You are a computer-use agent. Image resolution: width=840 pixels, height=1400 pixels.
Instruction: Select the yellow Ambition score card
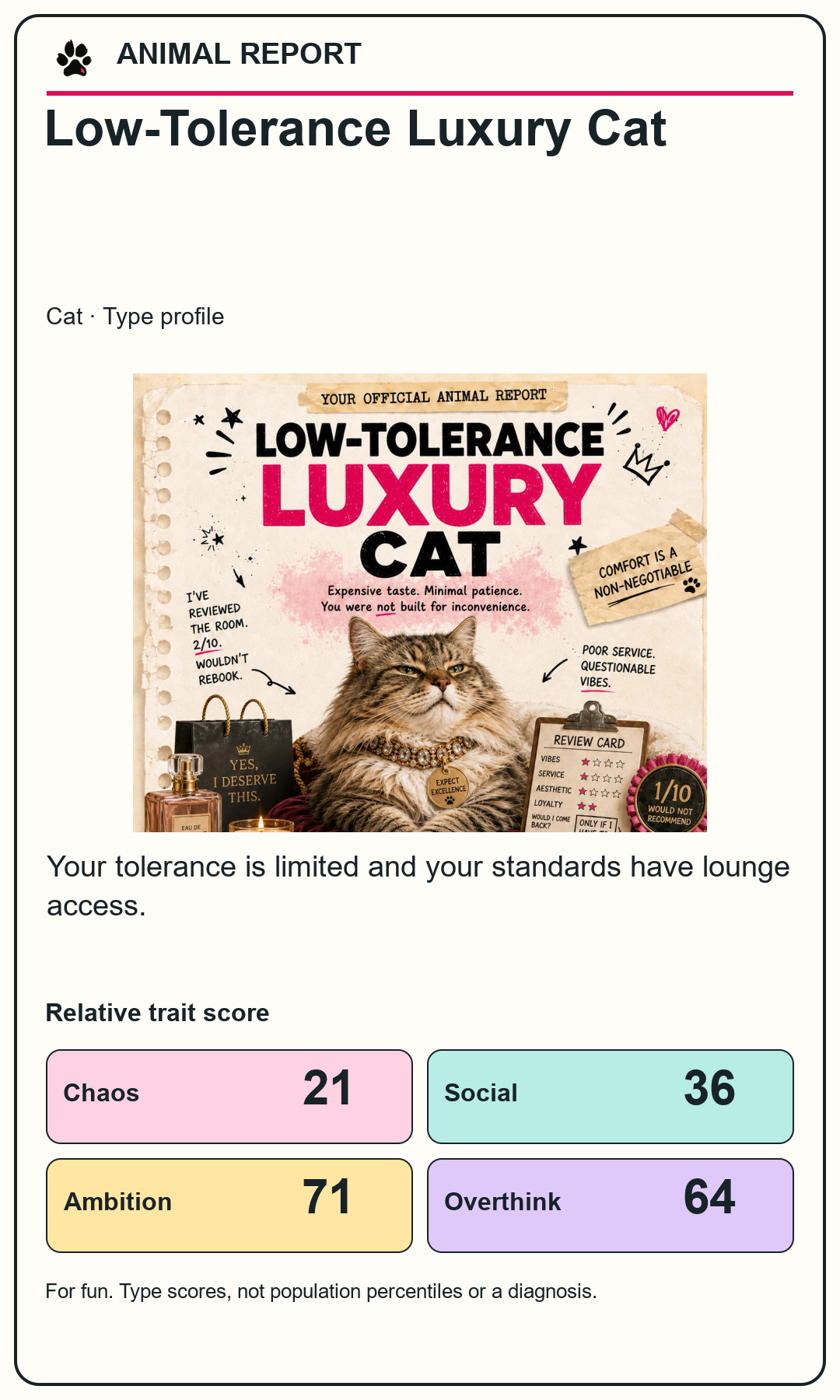pos(229,1206)
